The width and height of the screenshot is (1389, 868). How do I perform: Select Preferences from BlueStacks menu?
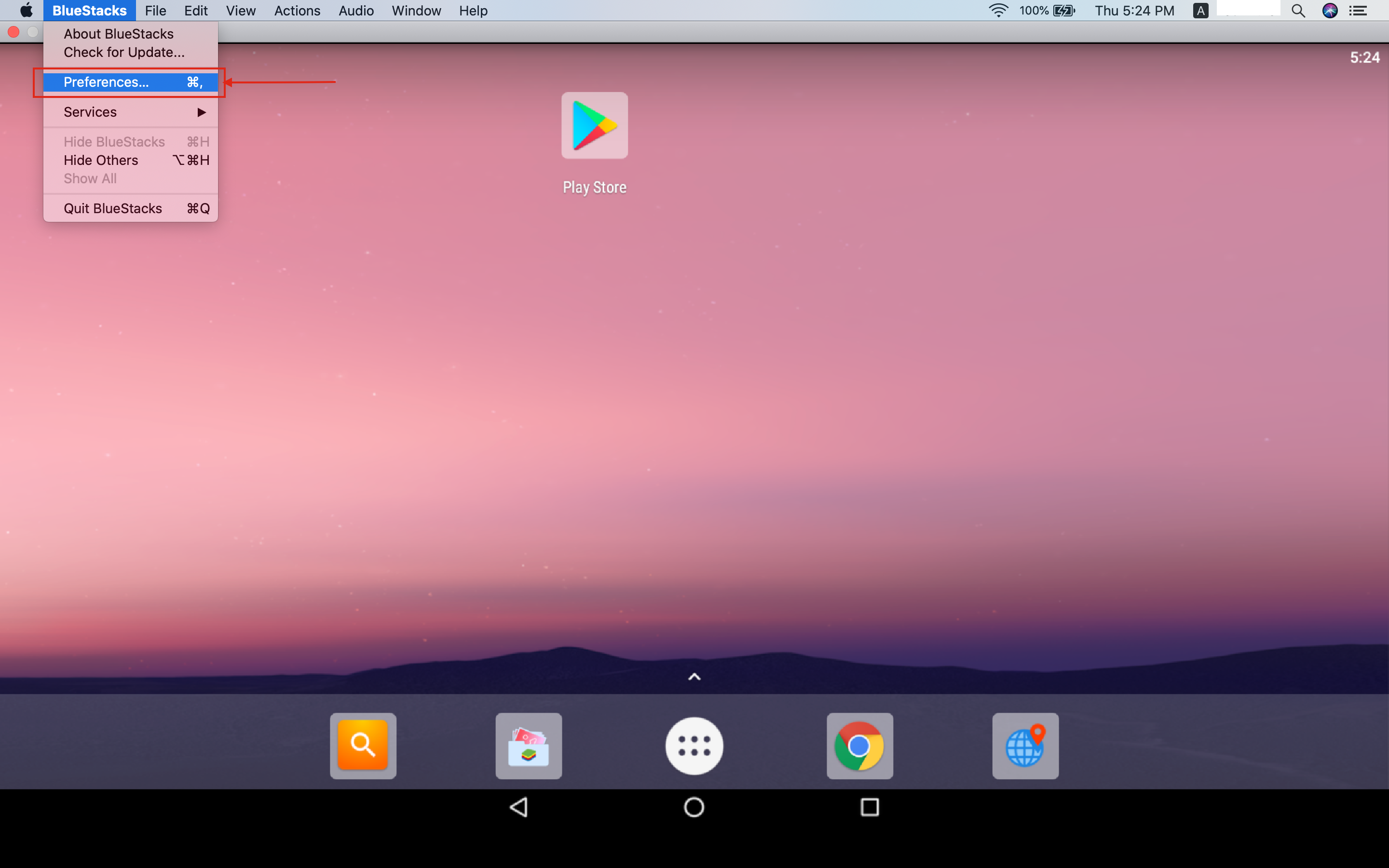[x=105, y=82]
